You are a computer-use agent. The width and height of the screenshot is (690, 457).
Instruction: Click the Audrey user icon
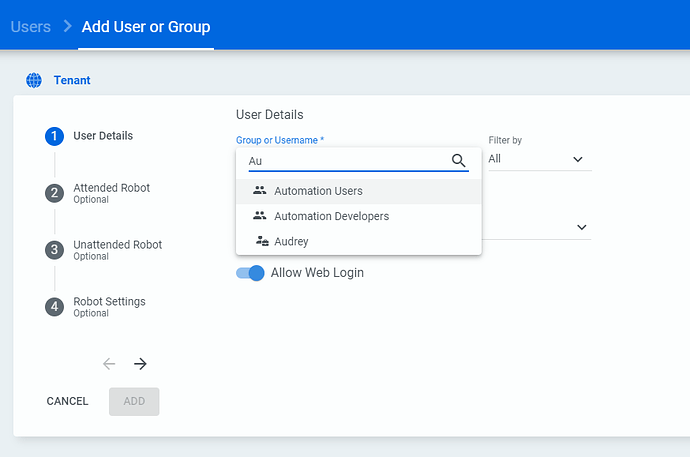click(260, 241)
